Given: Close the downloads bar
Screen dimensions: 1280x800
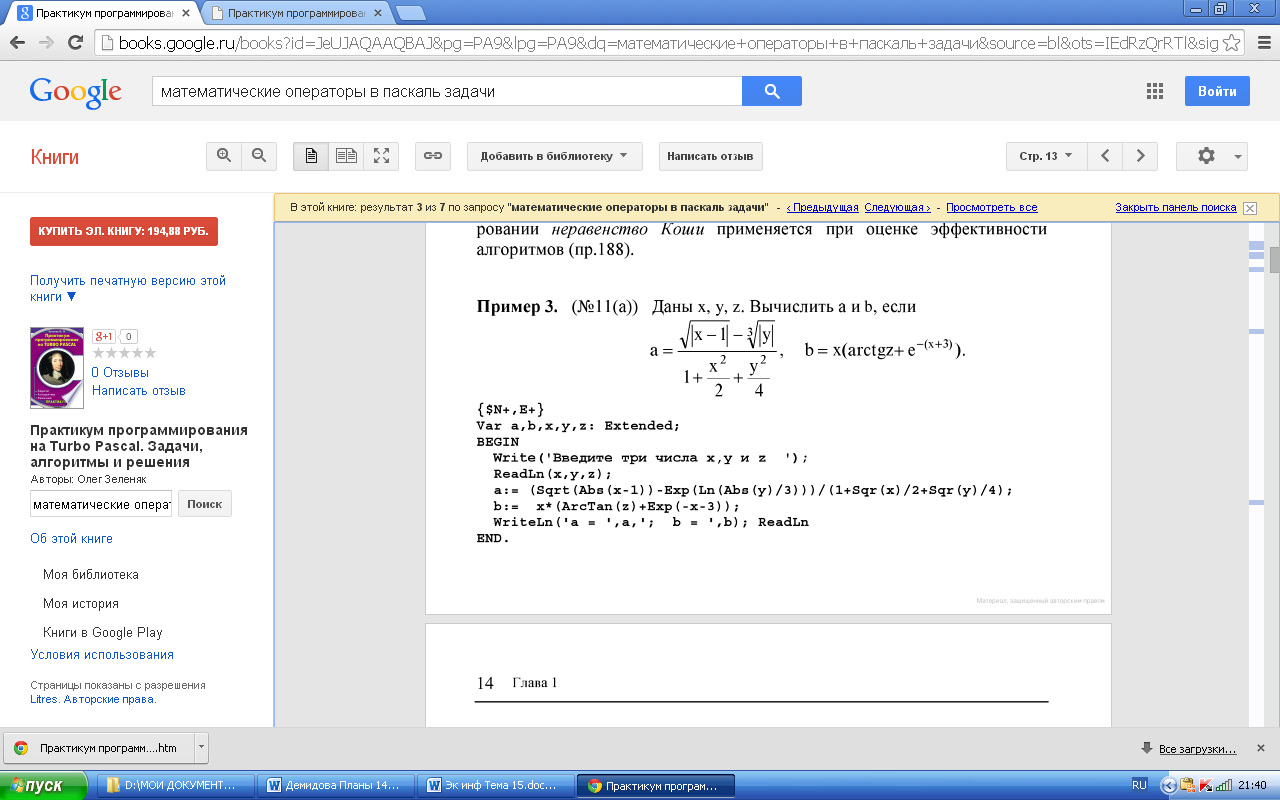Looking at the screenshot, I should [1262, 748].
